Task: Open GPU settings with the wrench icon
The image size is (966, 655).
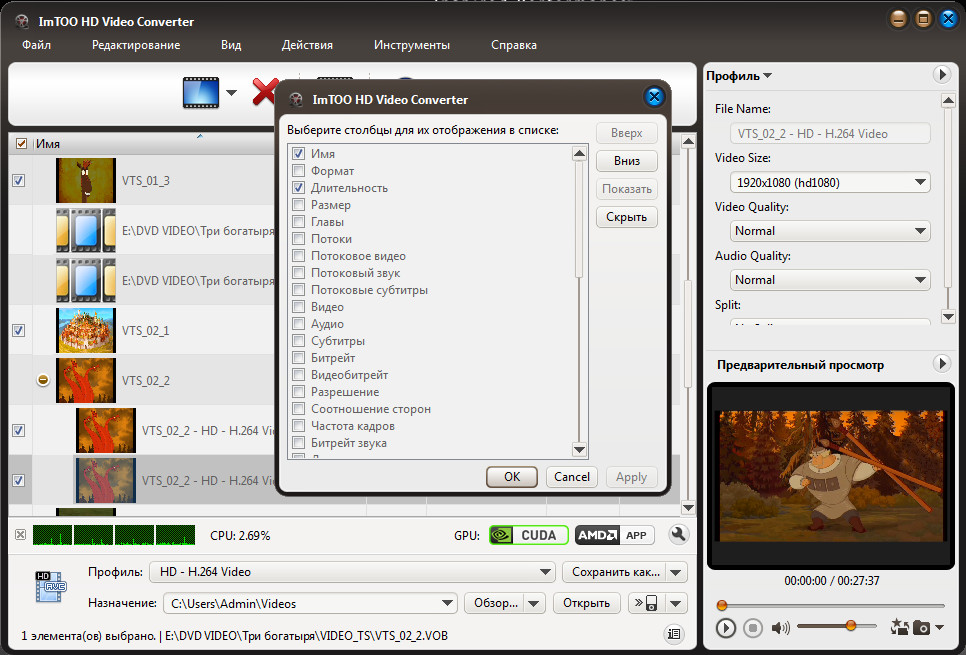Action: [x=679, y=535]
